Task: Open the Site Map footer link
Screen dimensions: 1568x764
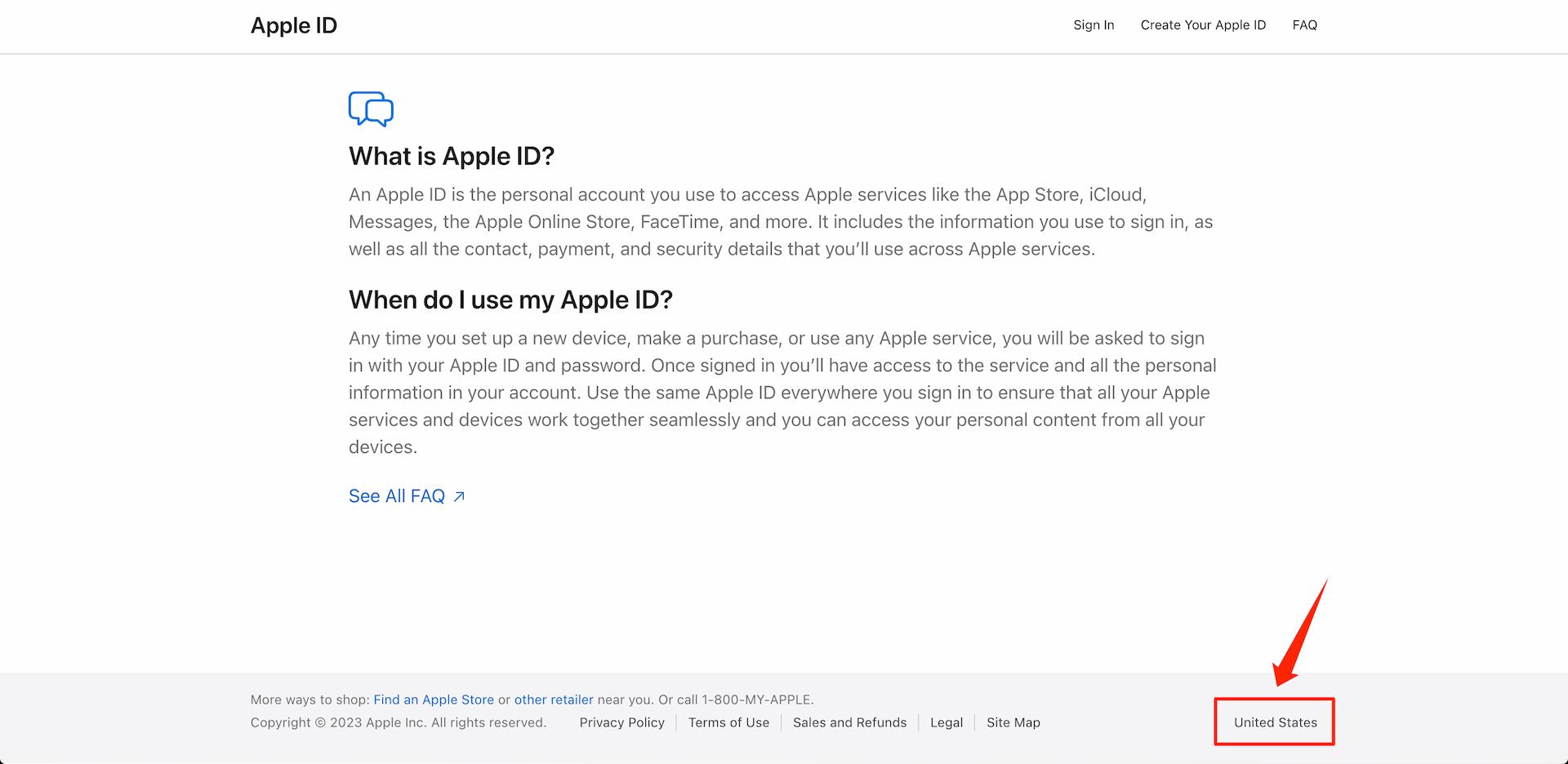Action: 1013,722
